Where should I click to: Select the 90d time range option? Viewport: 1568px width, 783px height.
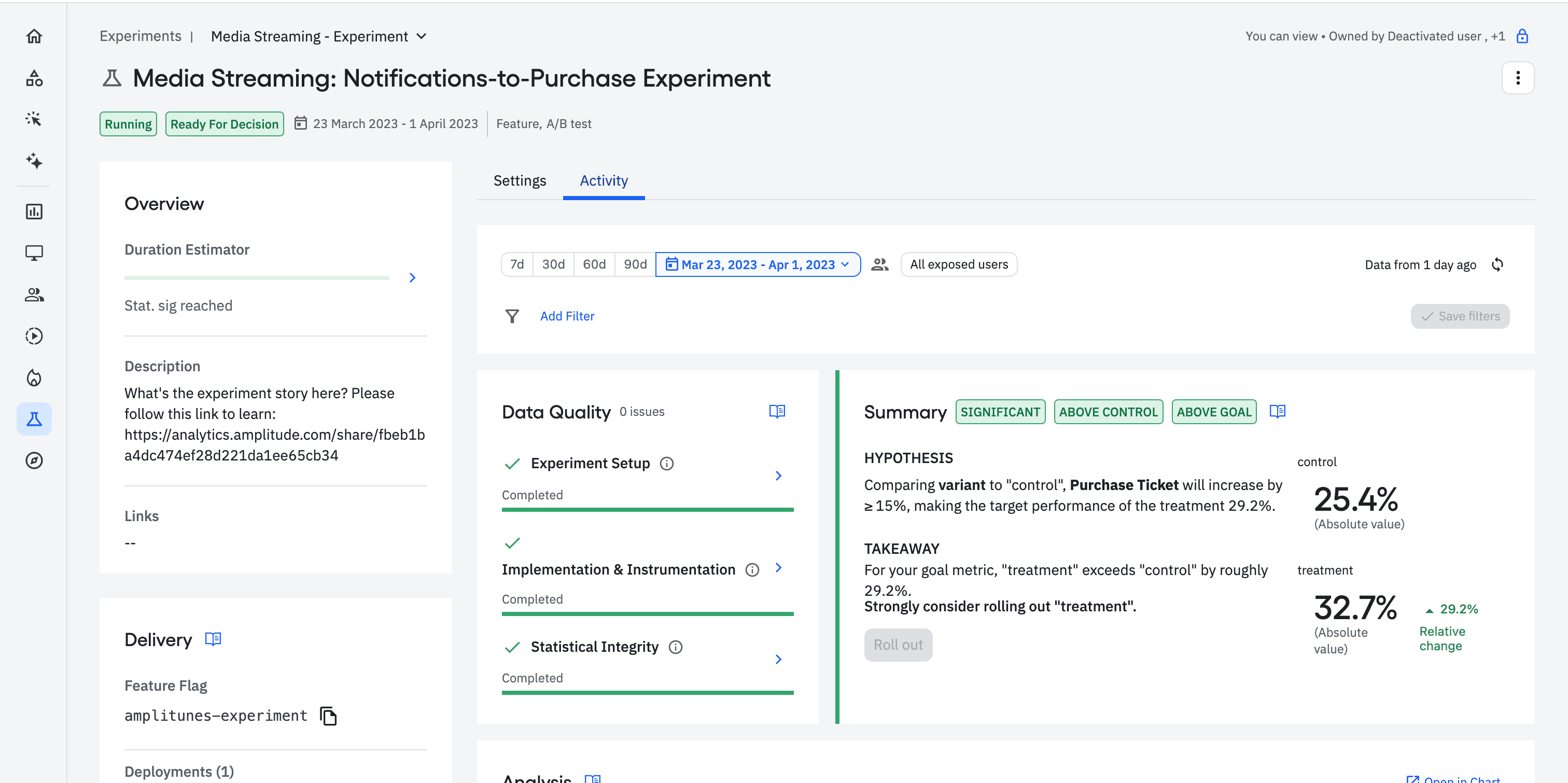pyautogui.click(x=635, y=264)
